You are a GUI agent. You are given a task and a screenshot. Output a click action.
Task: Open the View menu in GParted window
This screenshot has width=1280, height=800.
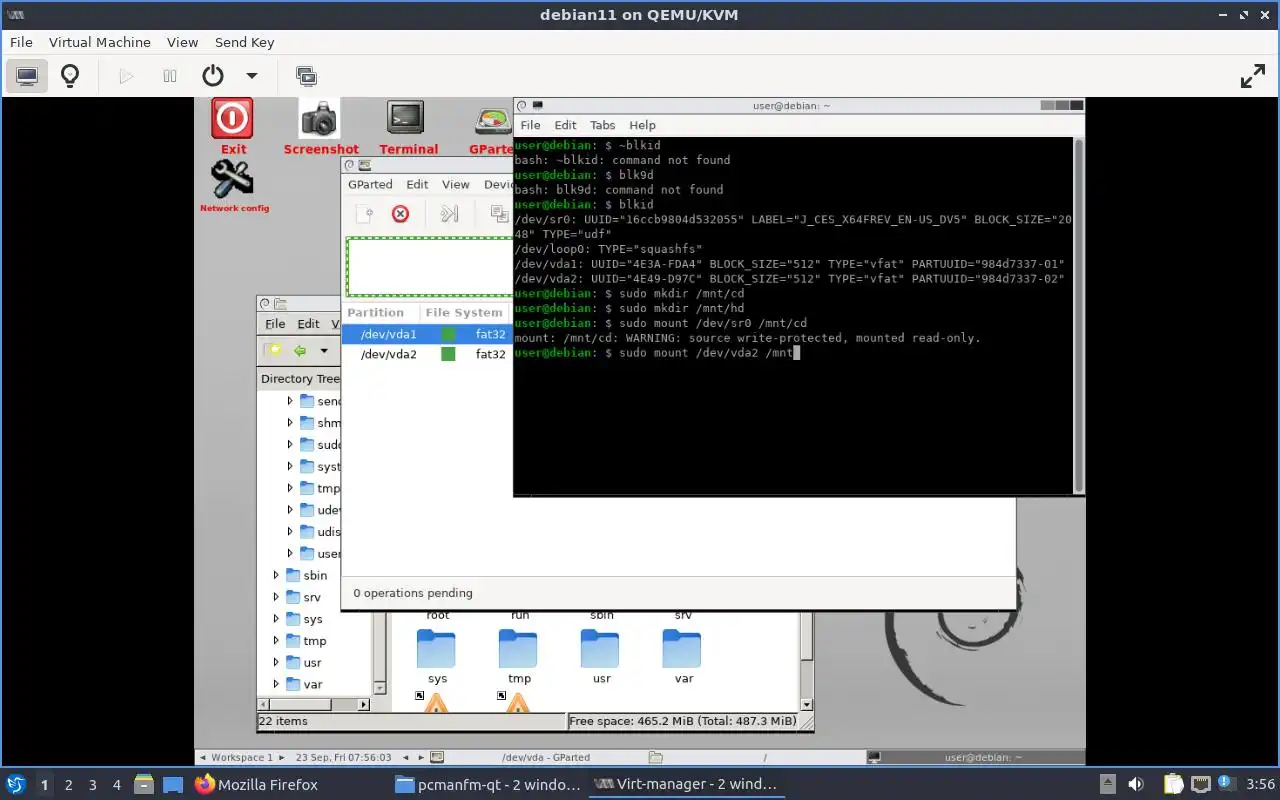pyautogui.click(x=455, y=184)
